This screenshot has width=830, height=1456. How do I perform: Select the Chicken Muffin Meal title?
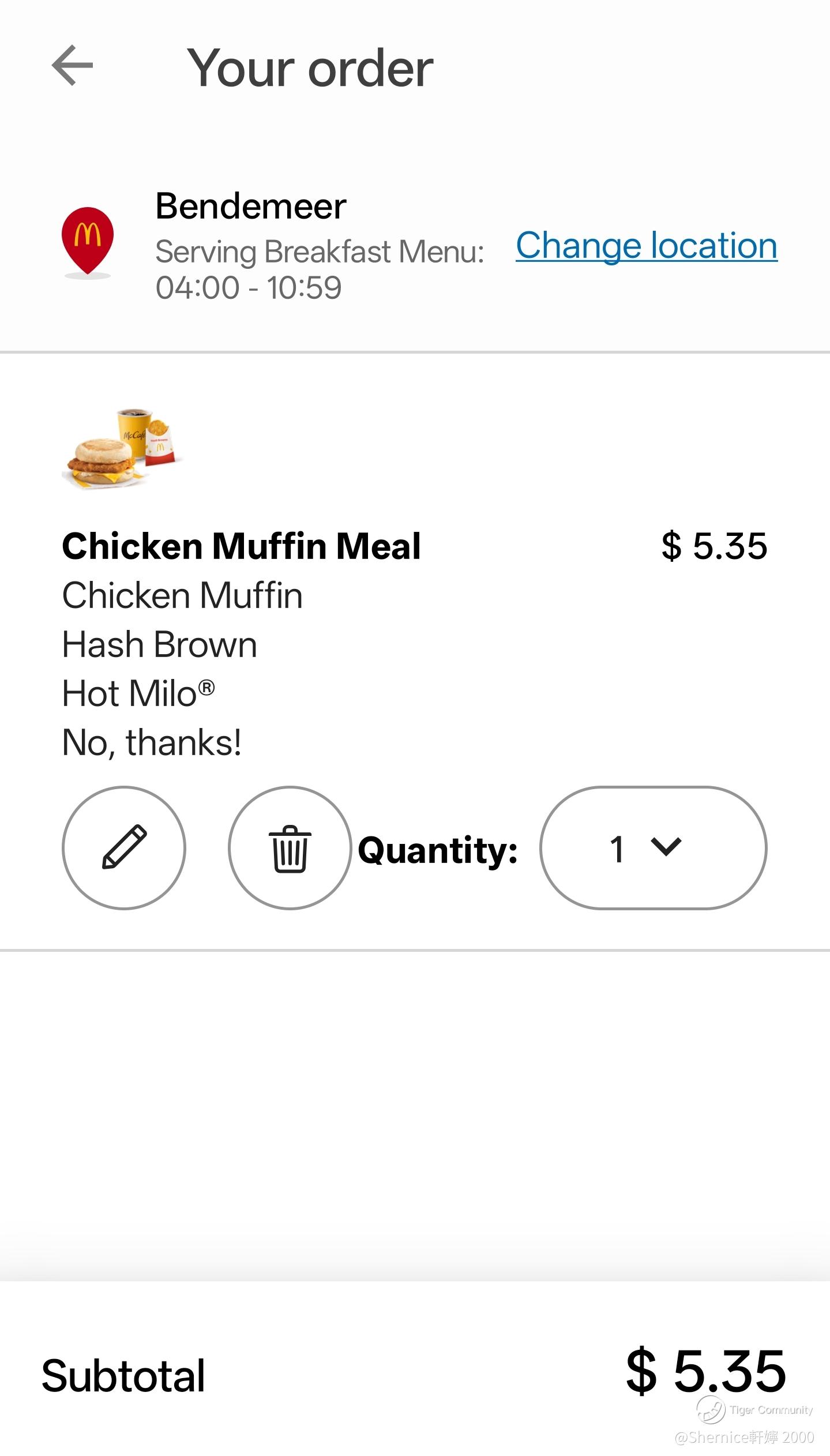(x=241, y=546)
